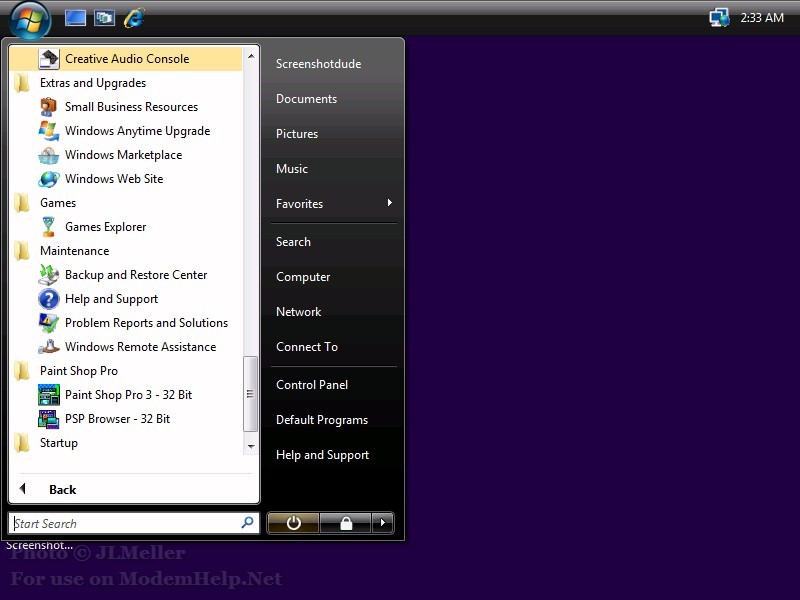Click the Windows Remote Assistance icon
Viewport: 800px width, 600px height.
[49, 346]
